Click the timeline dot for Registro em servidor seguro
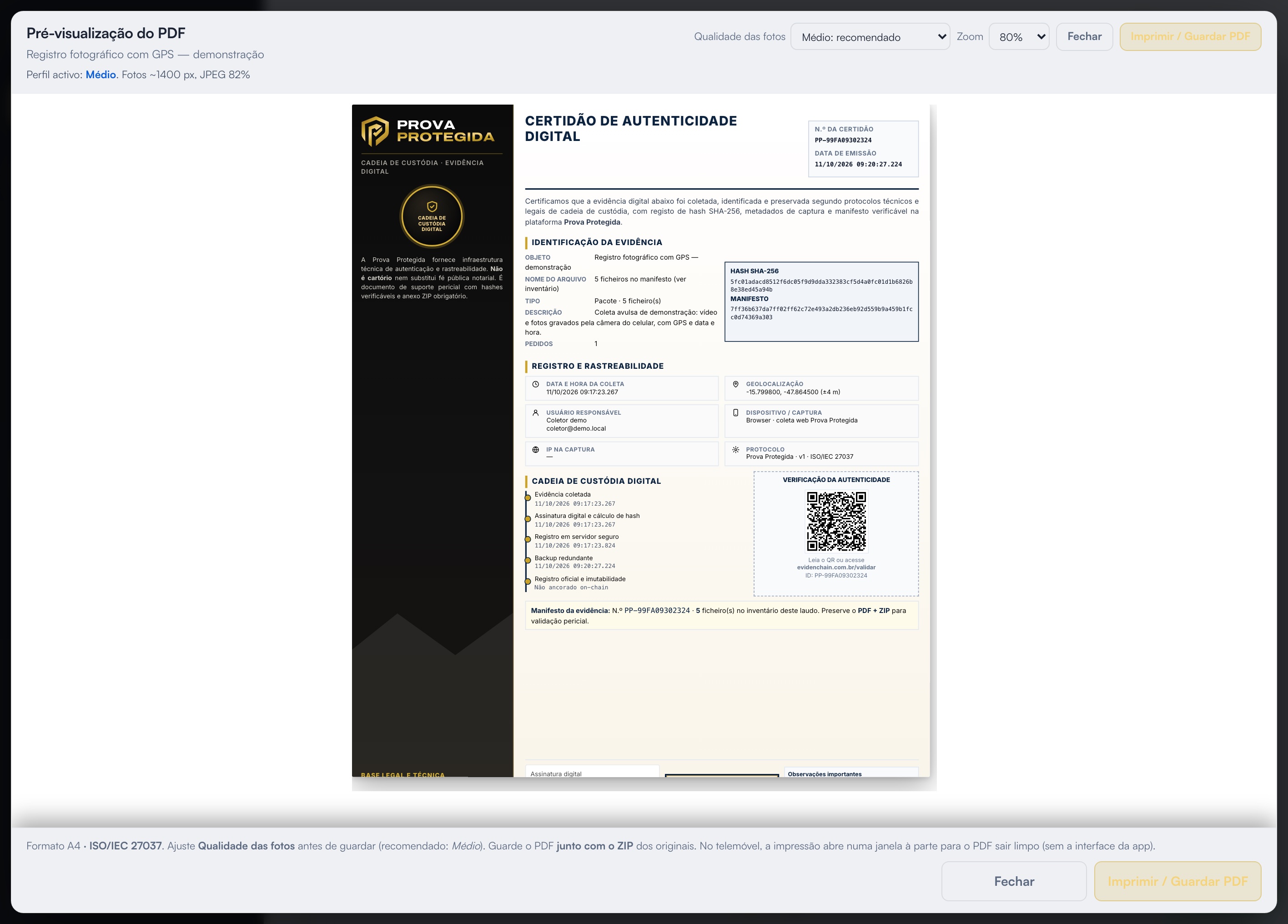The width and height of the screenshot is (1288, 924). (528, 539)
